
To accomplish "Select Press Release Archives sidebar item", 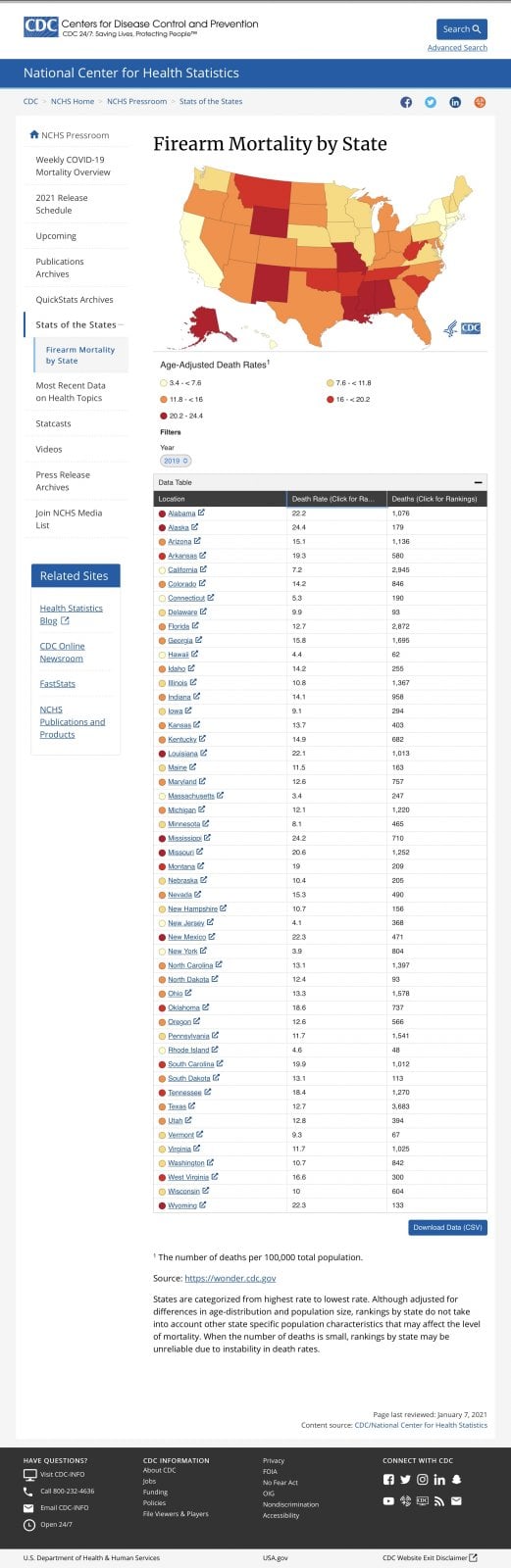I will pos(63,481).
